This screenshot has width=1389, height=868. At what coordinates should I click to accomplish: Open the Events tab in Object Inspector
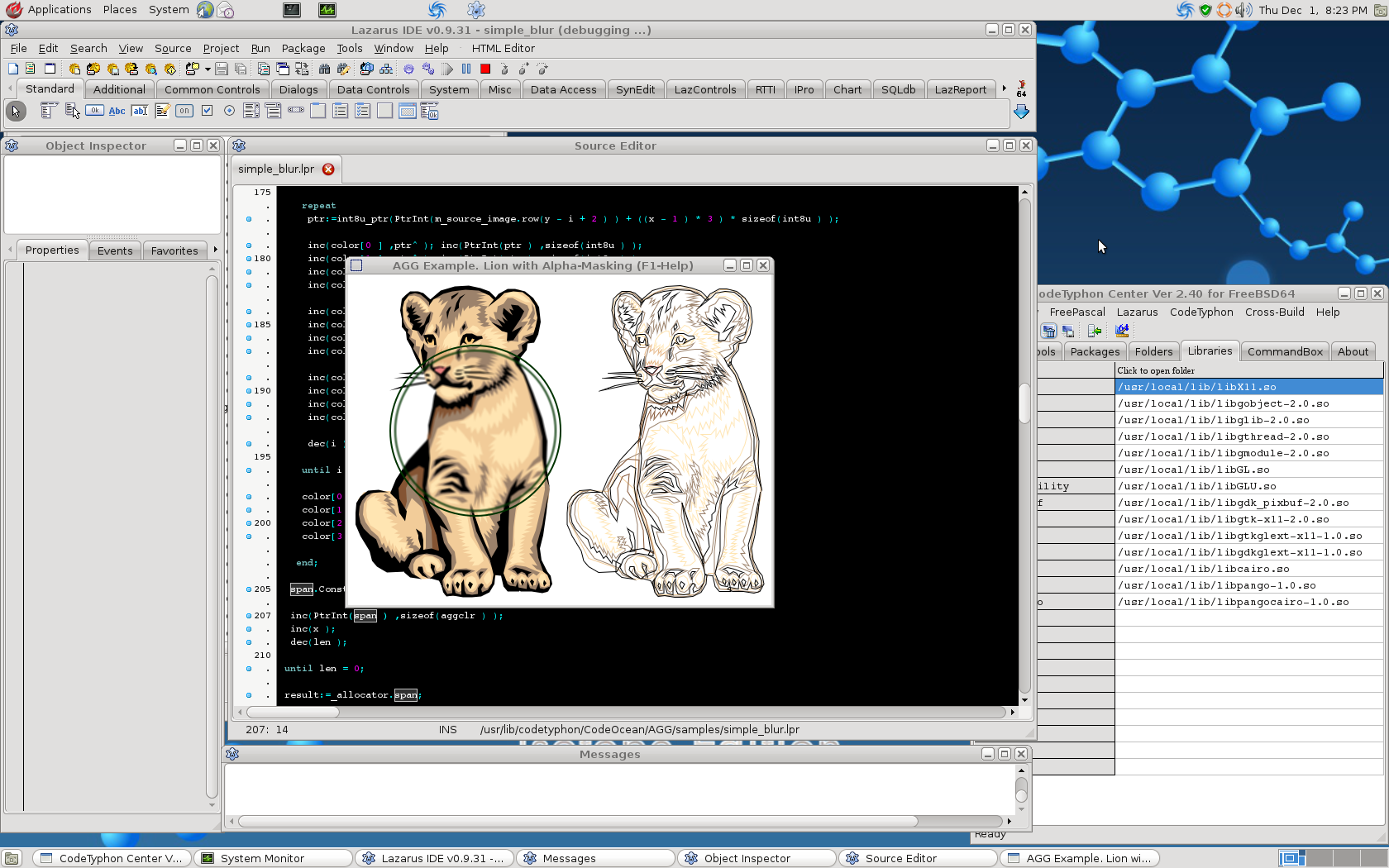pos(115,250)
